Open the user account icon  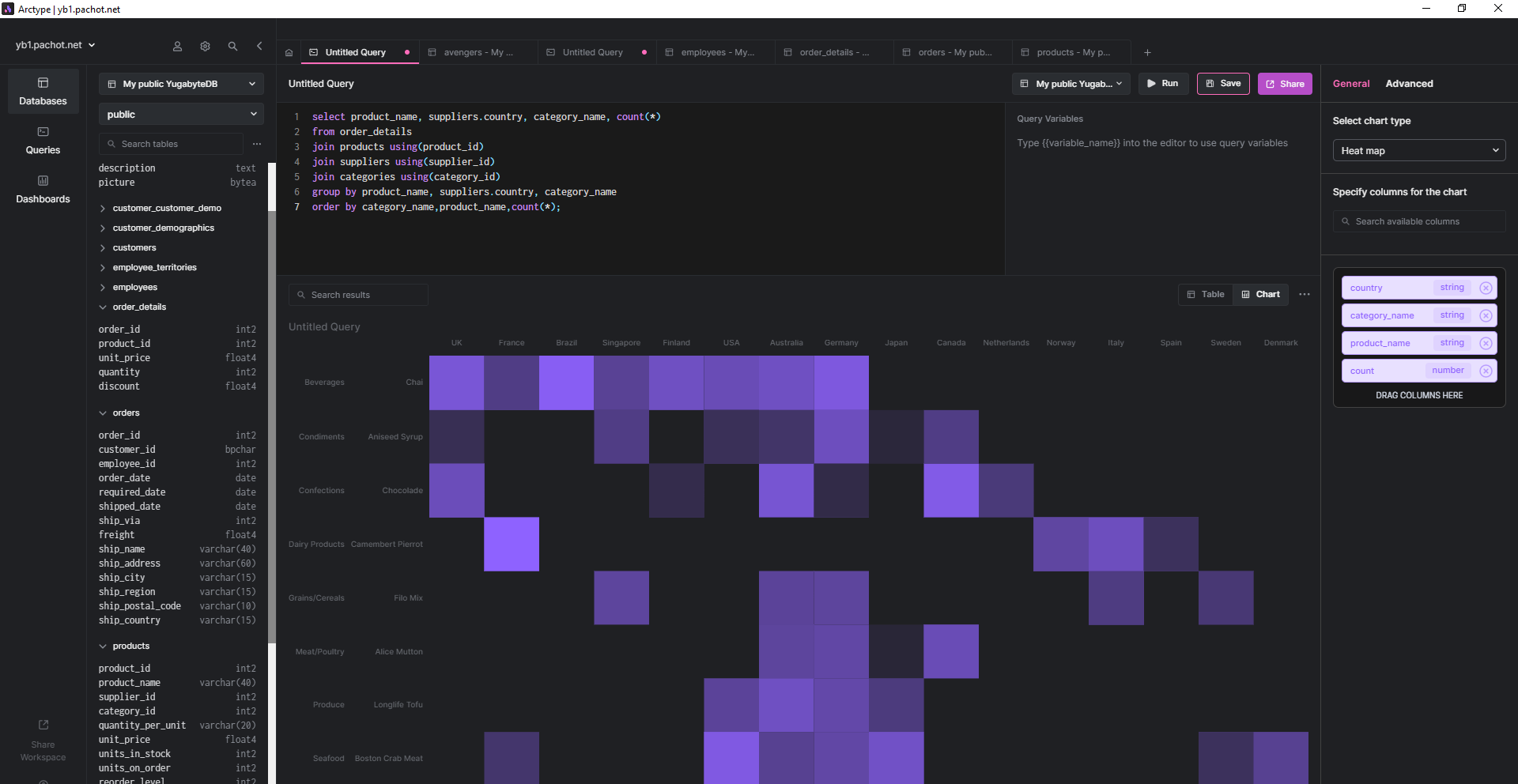click(x=177, y=46)
